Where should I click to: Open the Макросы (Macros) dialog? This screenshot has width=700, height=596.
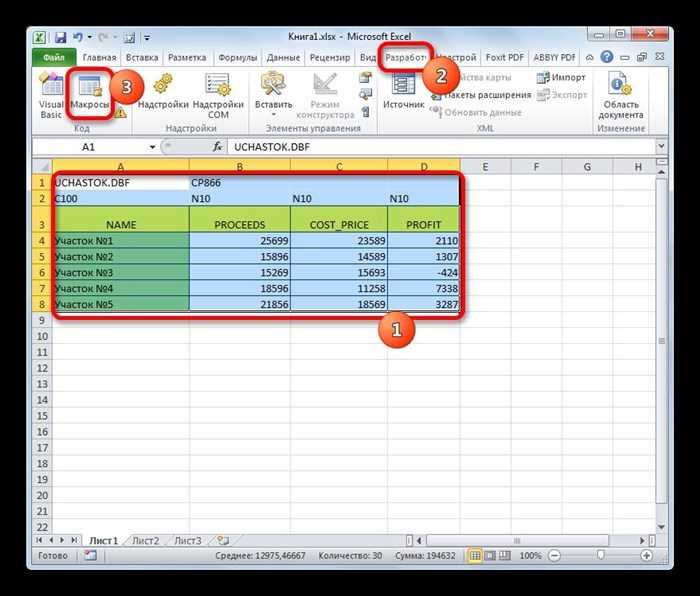coord(90,93)
